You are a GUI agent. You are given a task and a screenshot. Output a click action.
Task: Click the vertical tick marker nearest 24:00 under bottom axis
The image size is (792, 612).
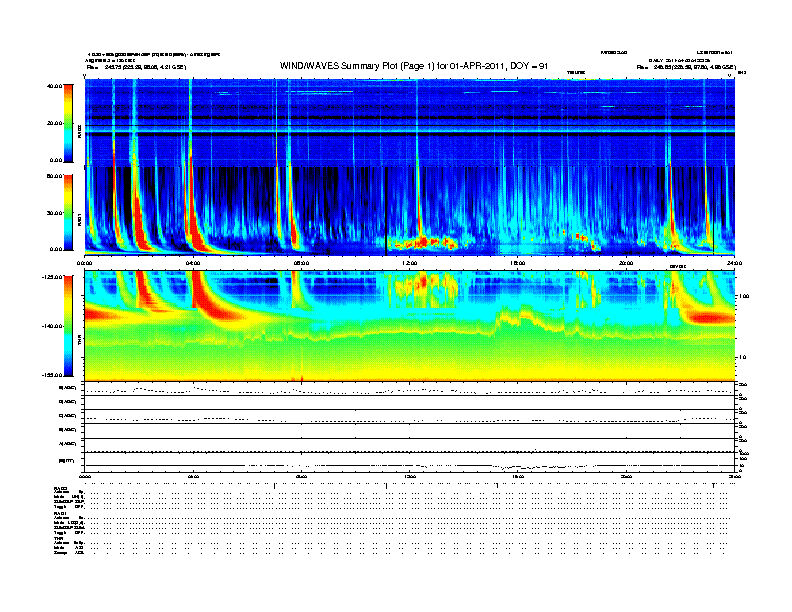click(x=713, y=486)
